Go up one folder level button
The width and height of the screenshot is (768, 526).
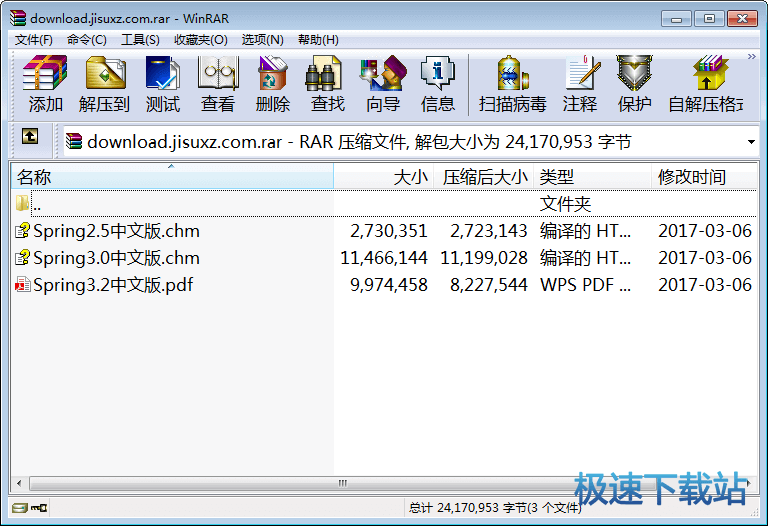tap(30, 136)
